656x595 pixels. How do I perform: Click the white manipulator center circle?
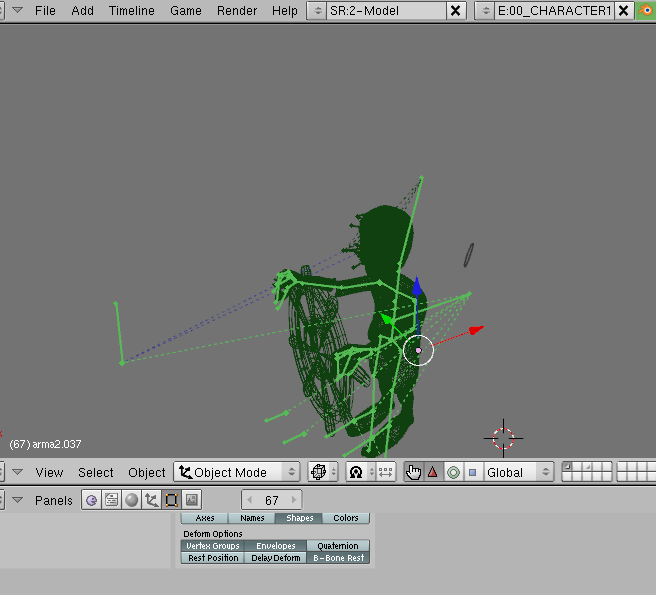(418, 350)
